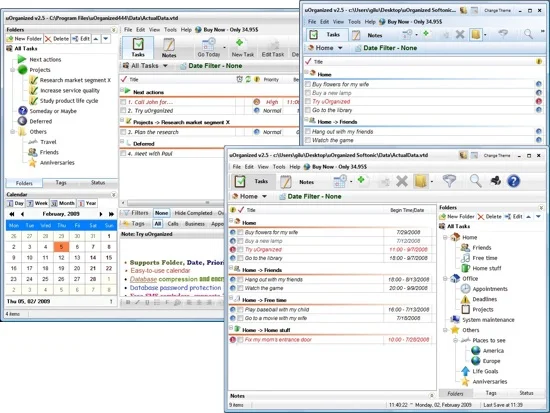Check 'Play baseball with my child' checkbox

(240, 309)
